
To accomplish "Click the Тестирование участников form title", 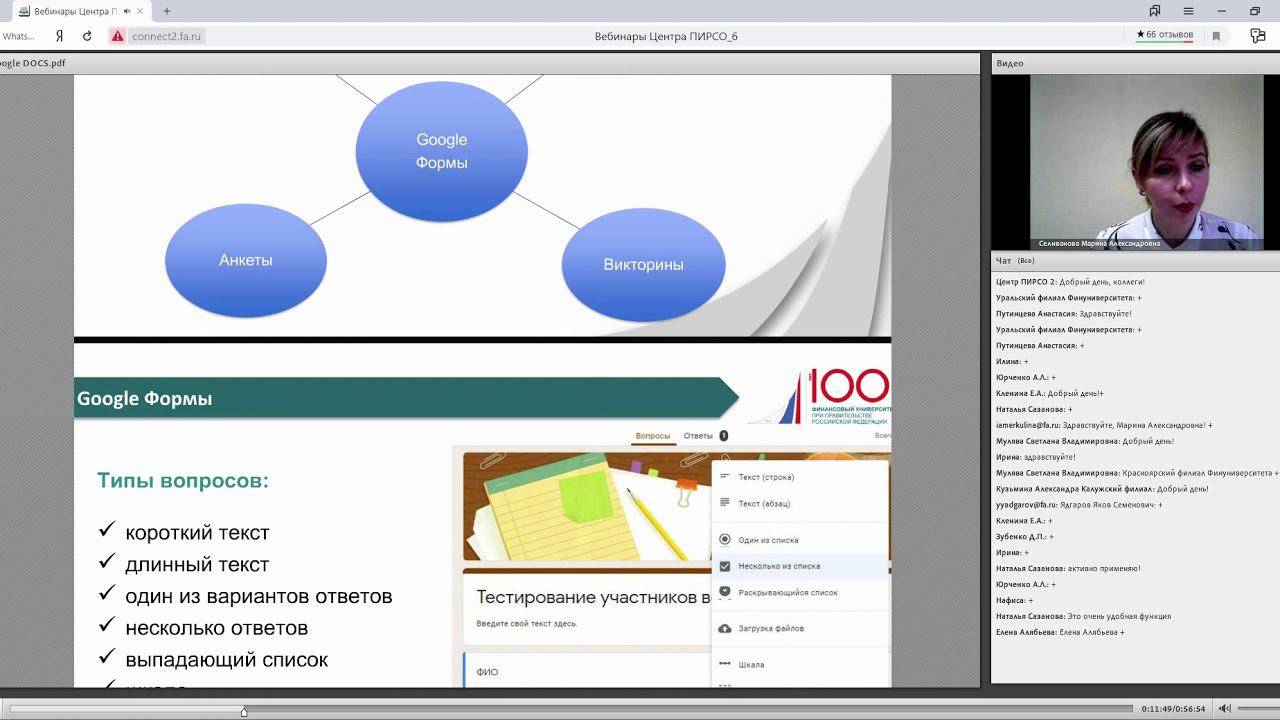I will coord(593,597).
